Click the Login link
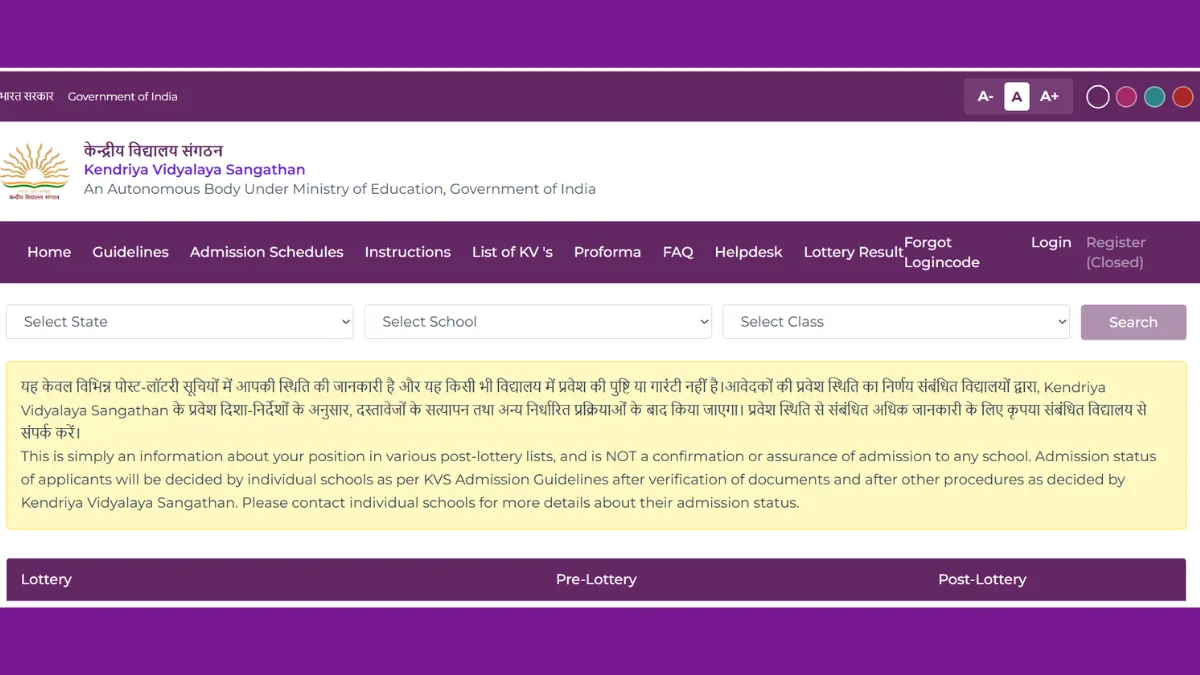The image size is (1200, 675). [1051, 243]
